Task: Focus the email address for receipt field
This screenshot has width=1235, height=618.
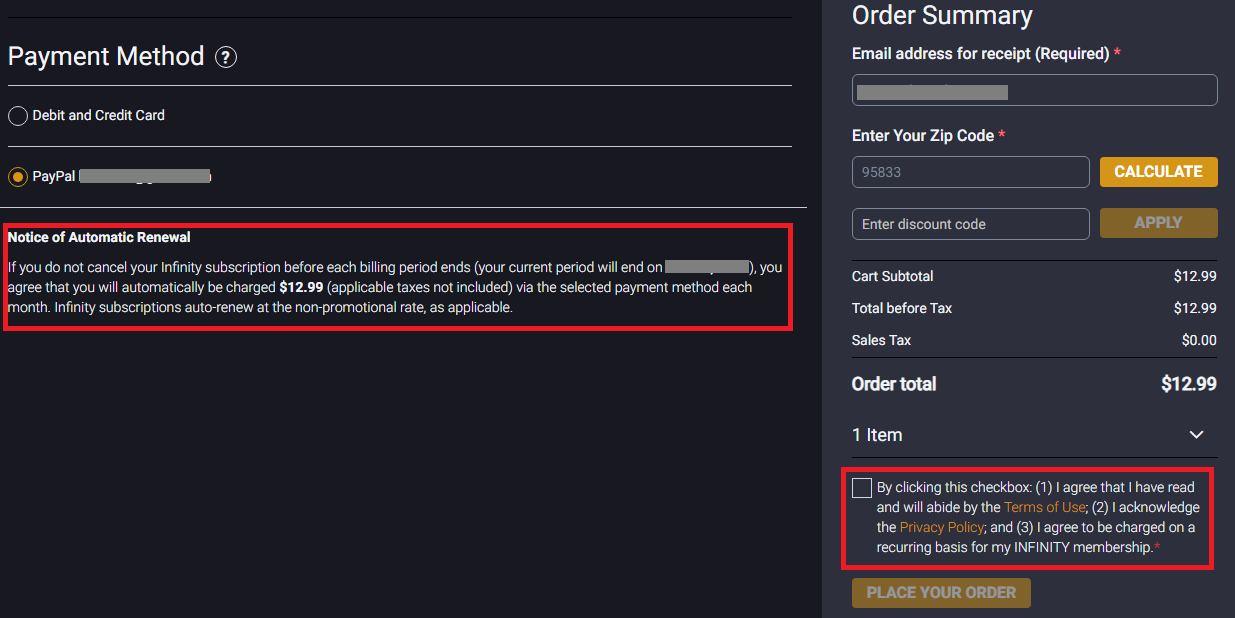Action: 1035,90
